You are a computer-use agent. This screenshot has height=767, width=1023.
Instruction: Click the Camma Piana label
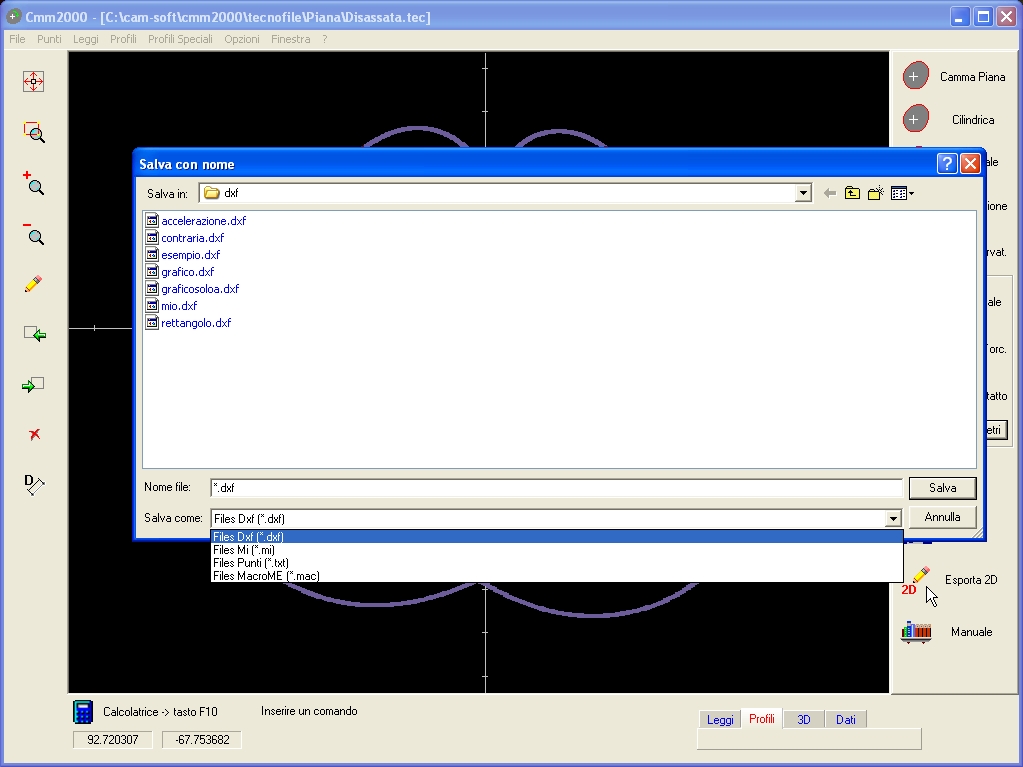coord(972,77)
